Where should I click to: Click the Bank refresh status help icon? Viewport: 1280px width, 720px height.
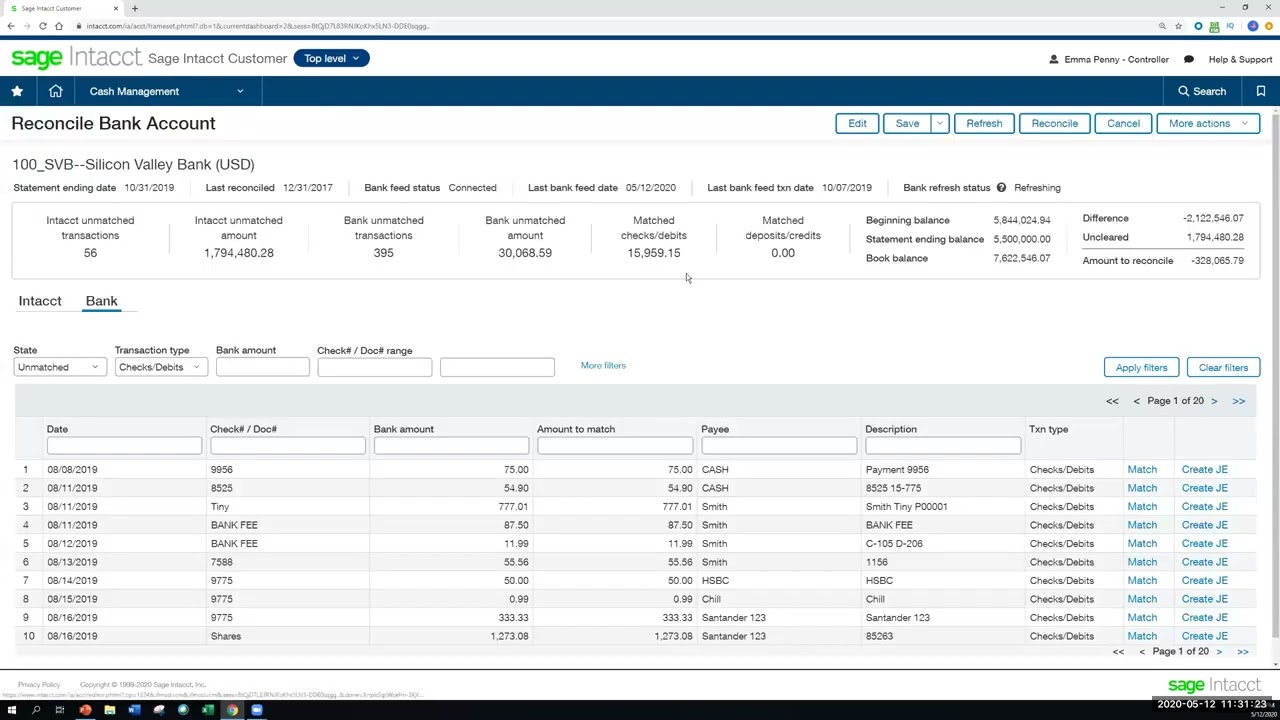[1001, 188]
